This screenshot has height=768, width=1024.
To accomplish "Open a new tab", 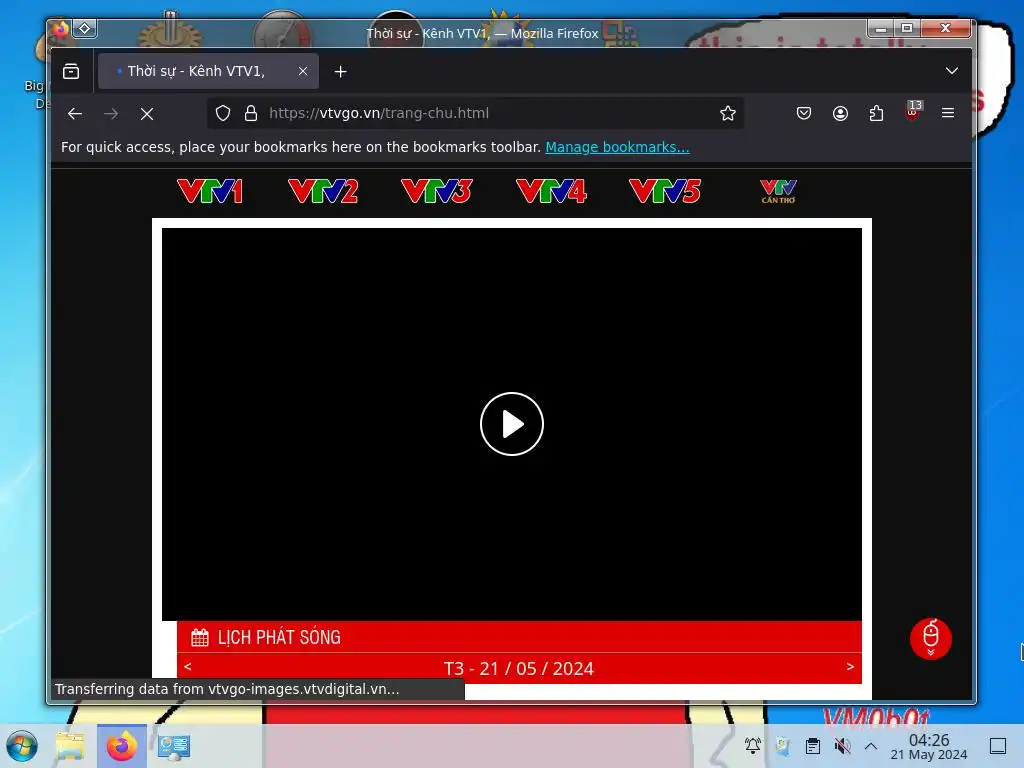I will click(x=340, y=71).
